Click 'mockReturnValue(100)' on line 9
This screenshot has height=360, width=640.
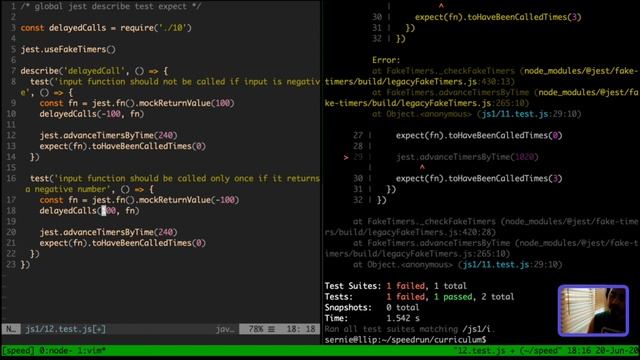[187, 103]
